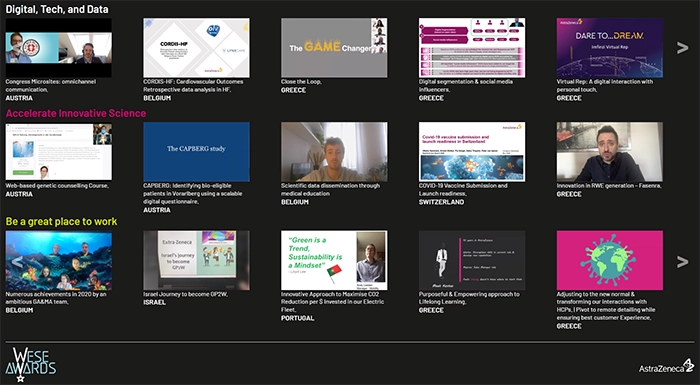700x385 pixels.
Task: Click SWITZERLAND under the COVID-19 vaccine card
Action: tap(441, 202)
